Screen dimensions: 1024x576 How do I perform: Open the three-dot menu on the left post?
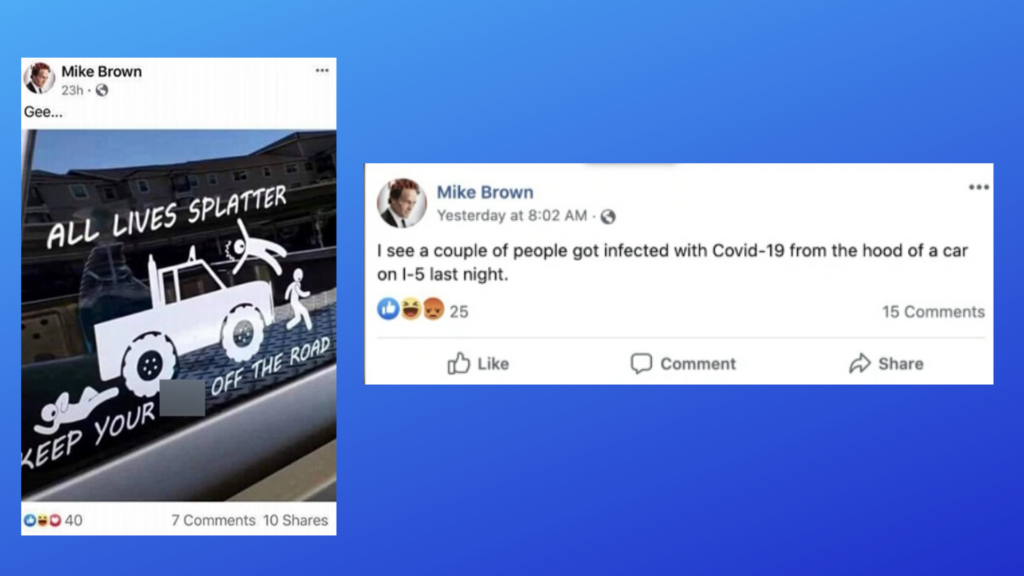point(322,71)
